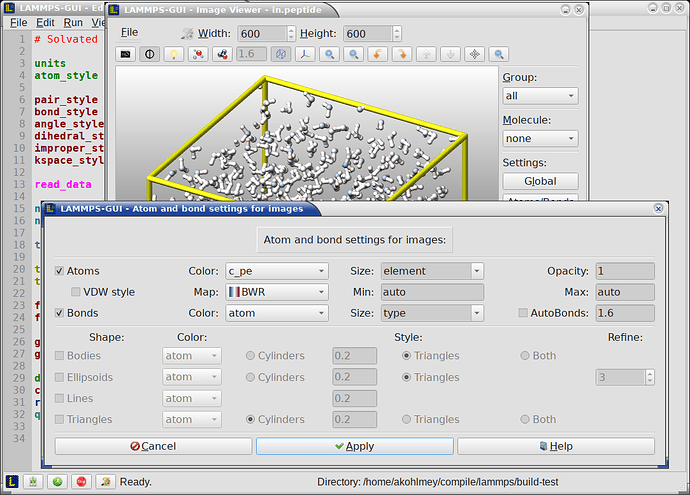690x495 pixels.
Task: Select Triangles radio in the Ellipsoids row
Action: [407, 377]
